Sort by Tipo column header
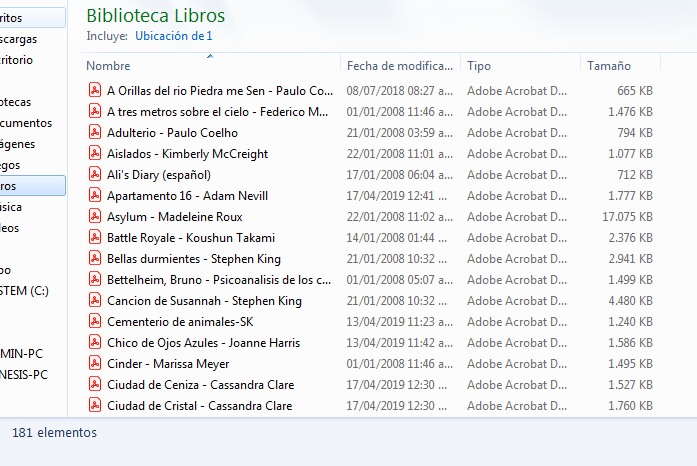The height and width of the screenshot is (466, 697). point(479,66)
